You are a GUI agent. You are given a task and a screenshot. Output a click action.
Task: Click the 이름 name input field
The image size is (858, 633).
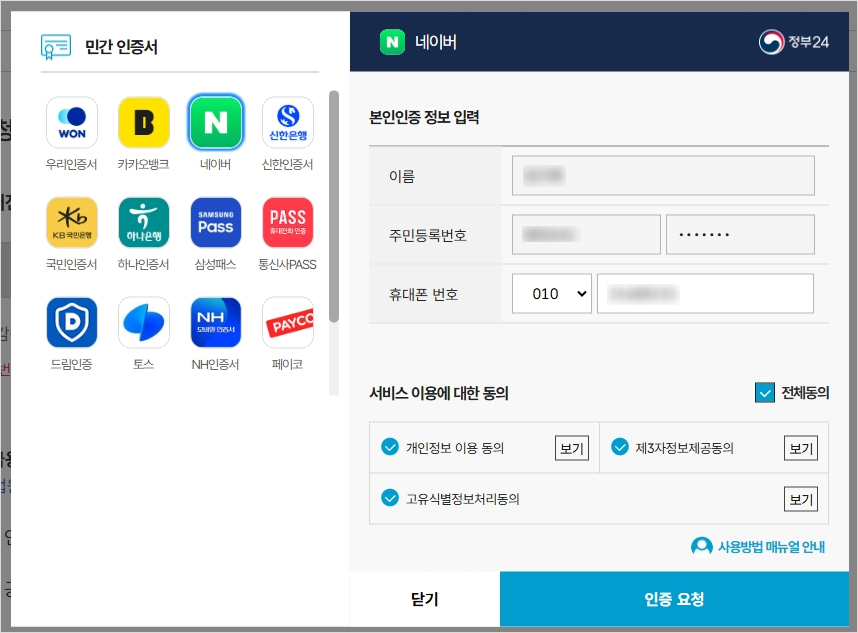pos(663,176)
